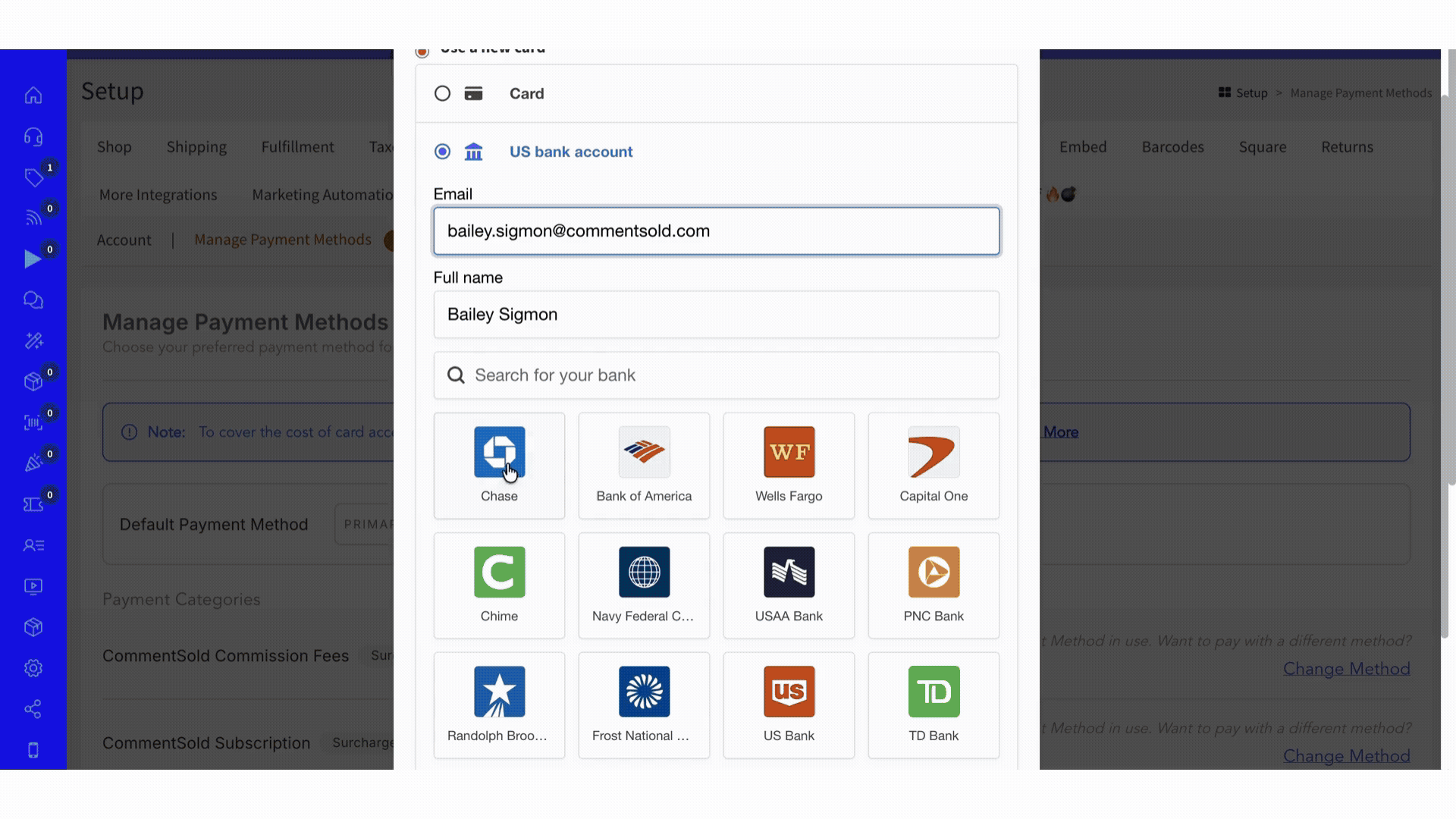This screenshot has width=1456, height=819.
Task: Open the headset support icon in the sidebar
Action: click(33, 136)
